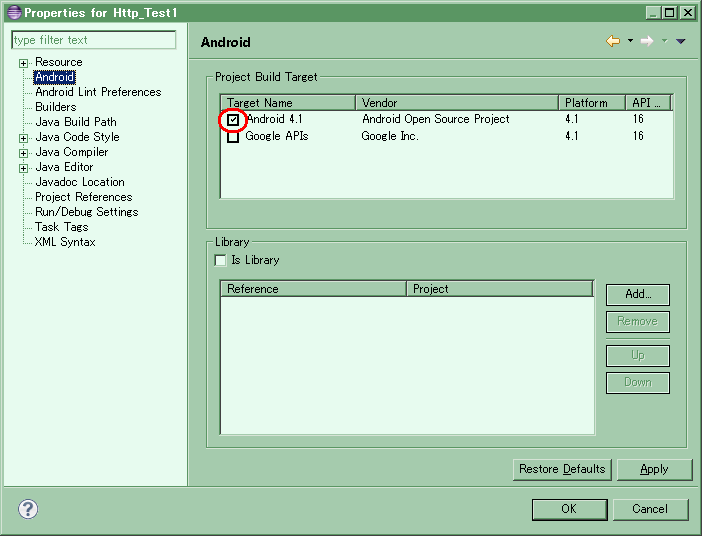Click the Eclipse icon in title bar

click(14, 12)
